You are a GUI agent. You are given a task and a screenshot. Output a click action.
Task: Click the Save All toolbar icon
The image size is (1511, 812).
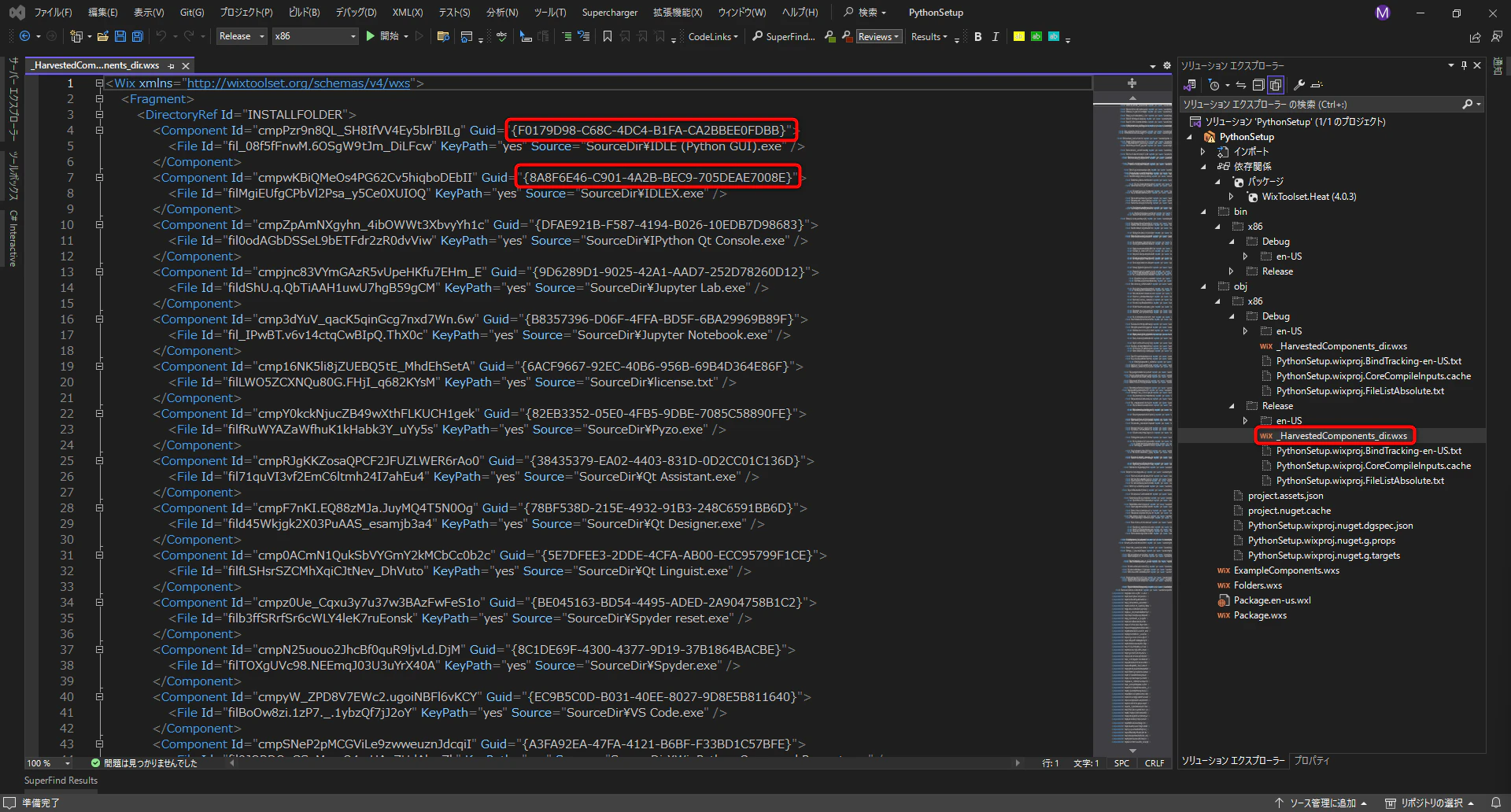[x=138, y=36]
